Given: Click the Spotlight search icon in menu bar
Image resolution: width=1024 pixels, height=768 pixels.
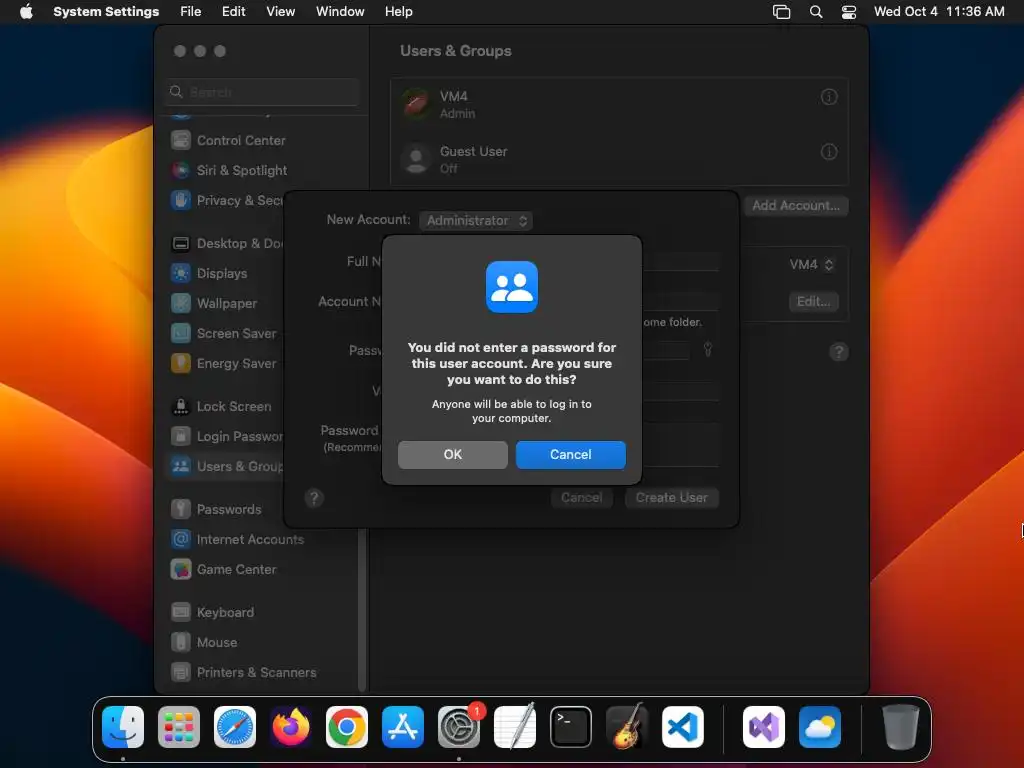Looking at the screenshot, I should [816, 12].
